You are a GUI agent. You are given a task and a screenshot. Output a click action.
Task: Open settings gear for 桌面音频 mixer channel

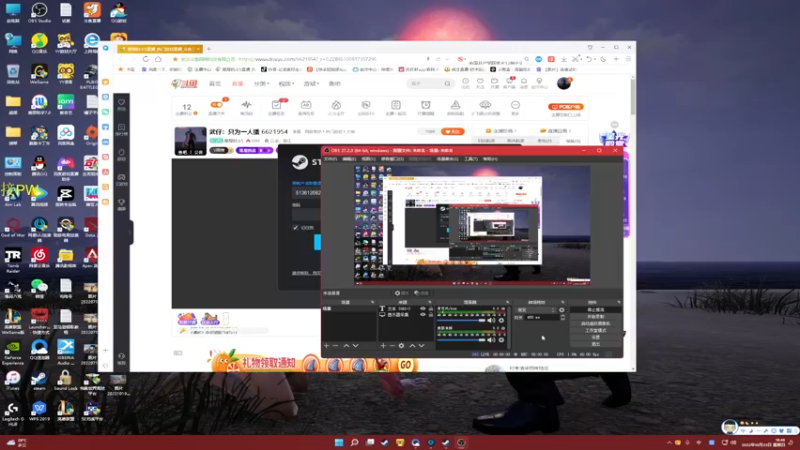coord(502,340)
